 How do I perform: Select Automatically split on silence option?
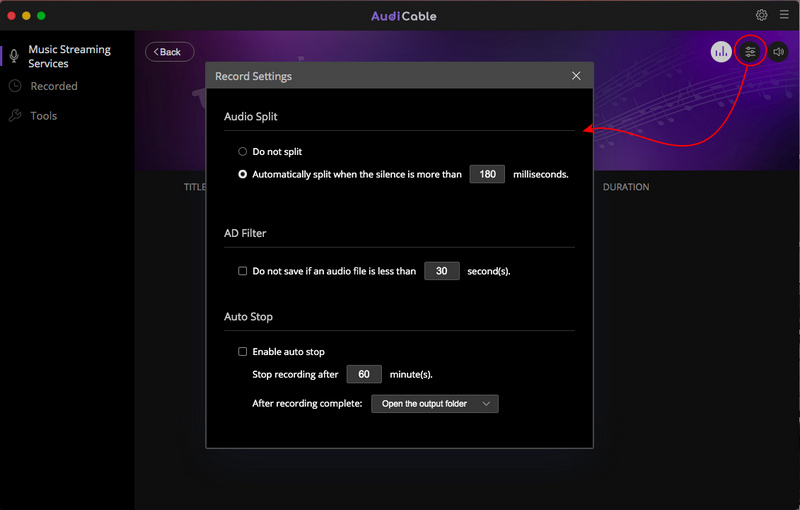click(242, 174)
